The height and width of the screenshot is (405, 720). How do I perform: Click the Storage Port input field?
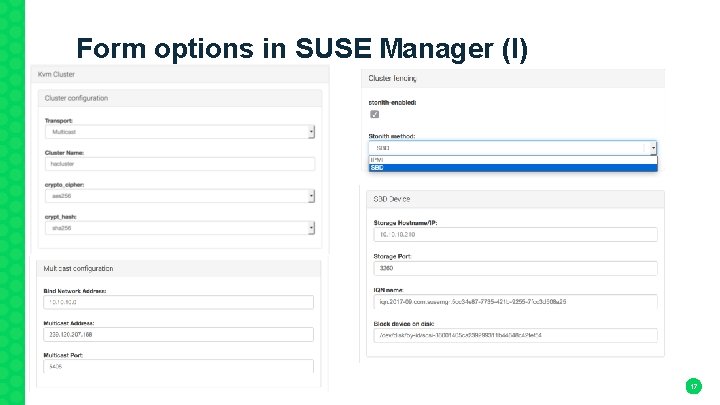(x=514, y=268)
